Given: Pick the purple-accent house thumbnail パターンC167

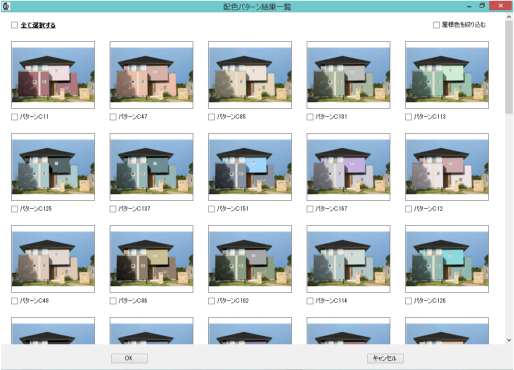Looking at the screenshot, I should pos(348,167).
